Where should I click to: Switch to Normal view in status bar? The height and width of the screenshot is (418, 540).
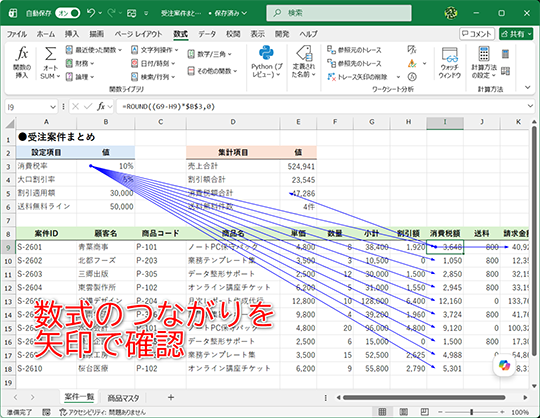point(382,412)
